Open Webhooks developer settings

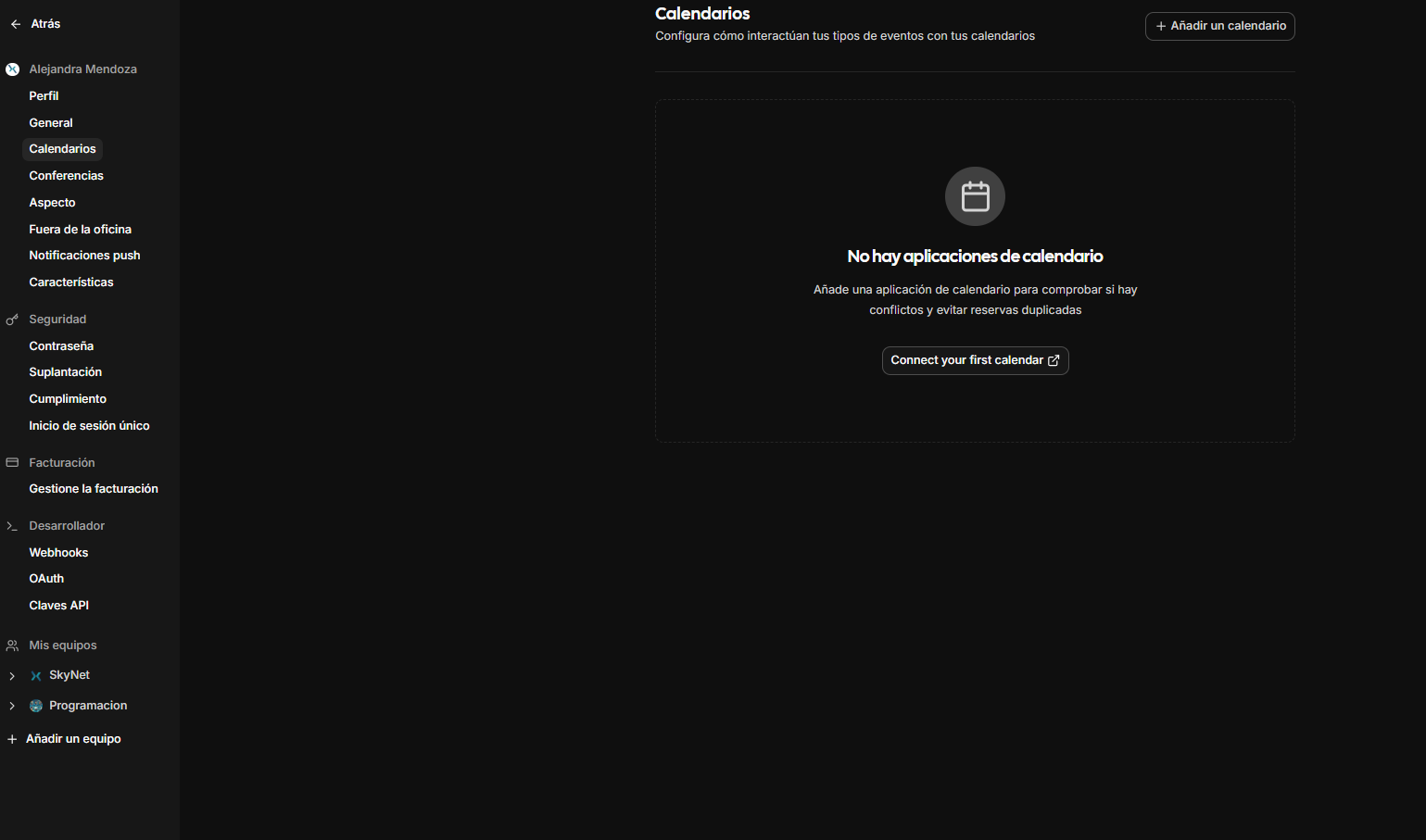click(58, 553)
